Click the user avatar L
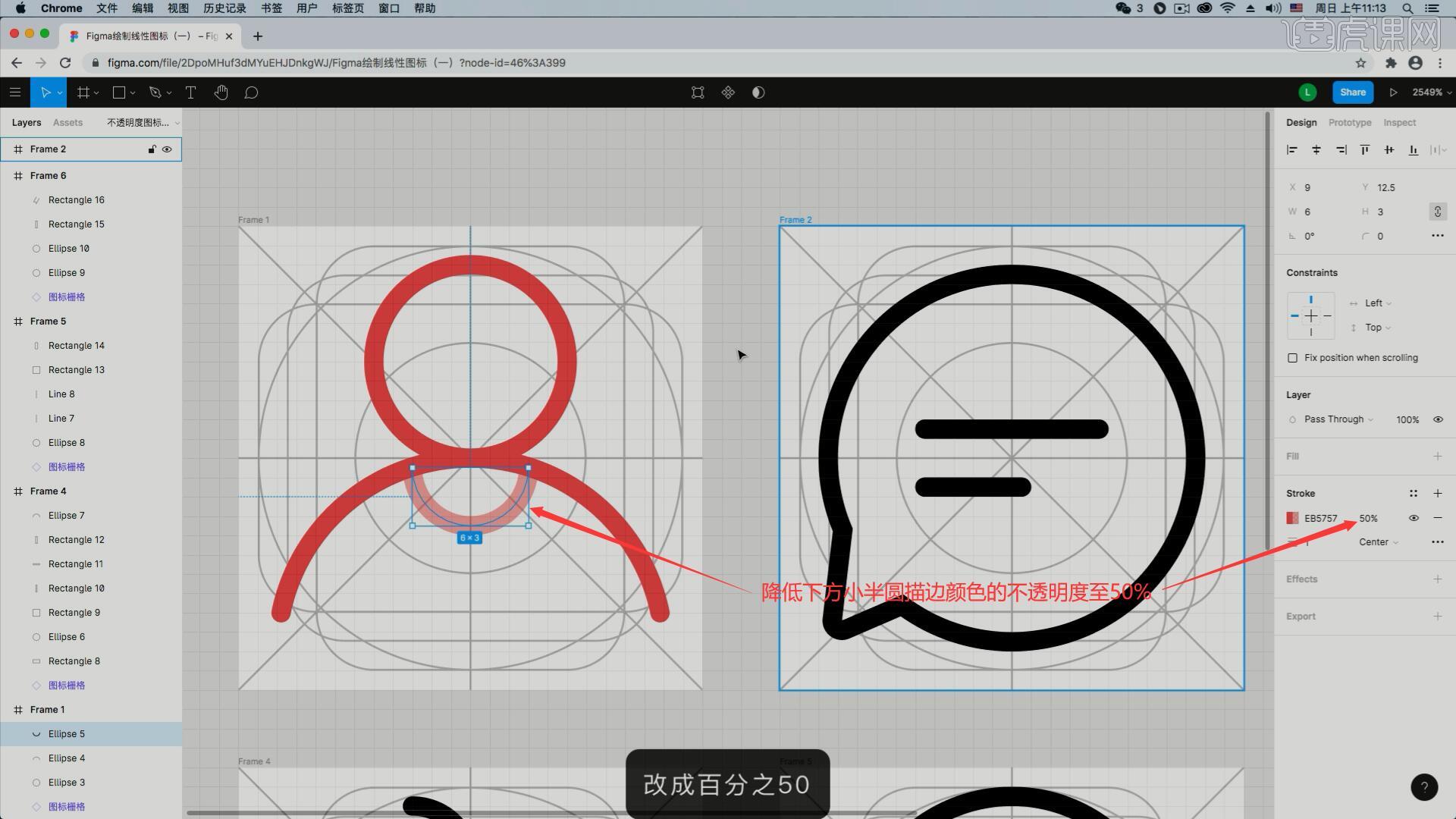Screen dimensions: 1456x819 [1307, 93]
